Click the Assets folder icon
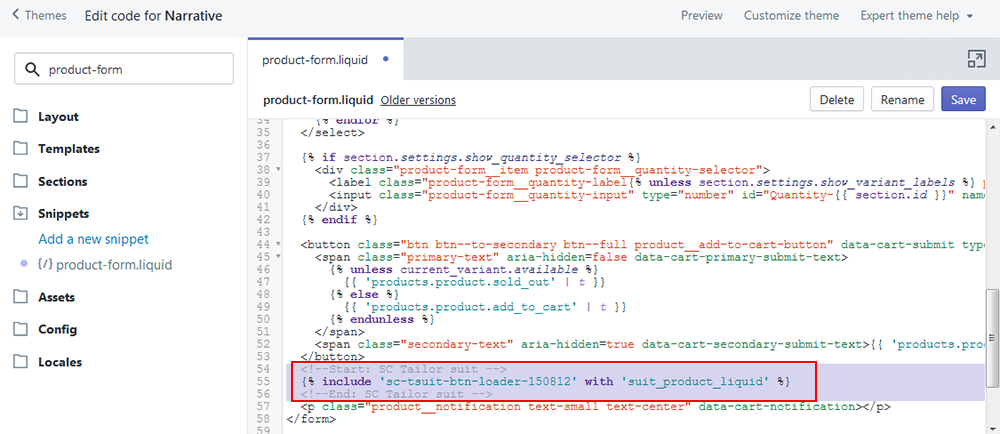The image size is (1000, 434). point(21,297)
